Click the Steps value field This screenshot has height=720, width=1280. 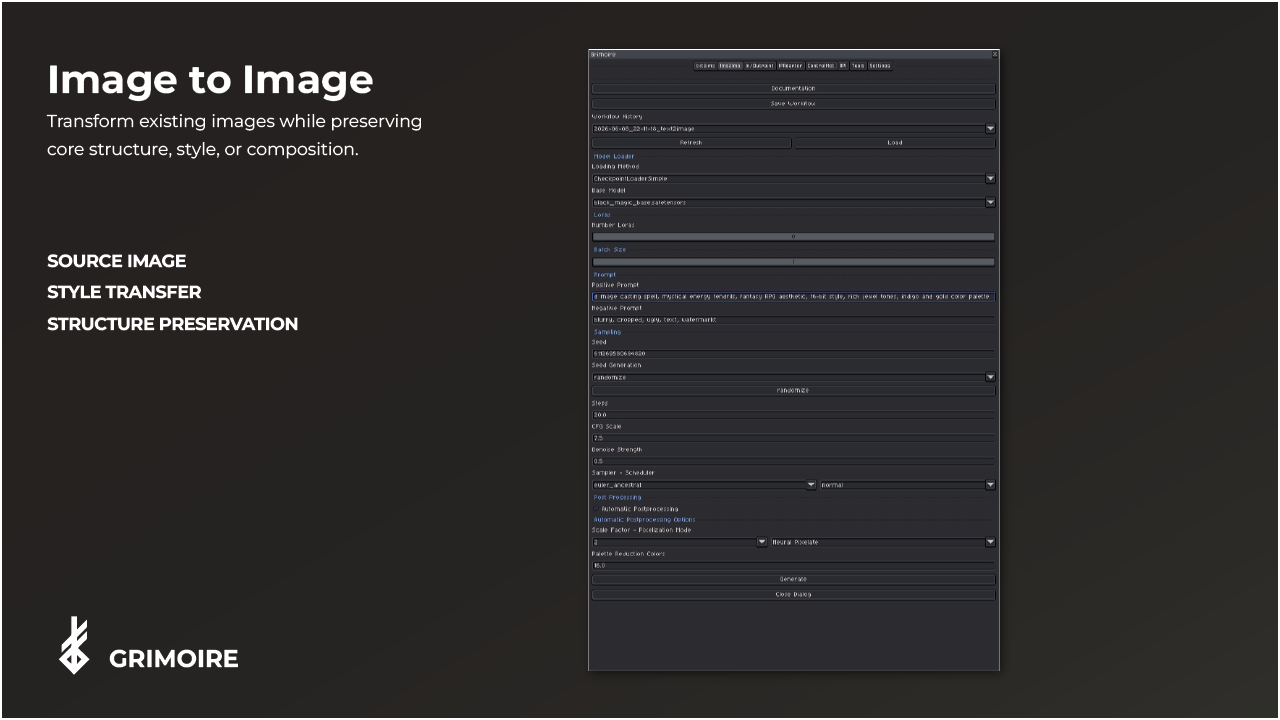pyautogui.click(x=793, y=414)
